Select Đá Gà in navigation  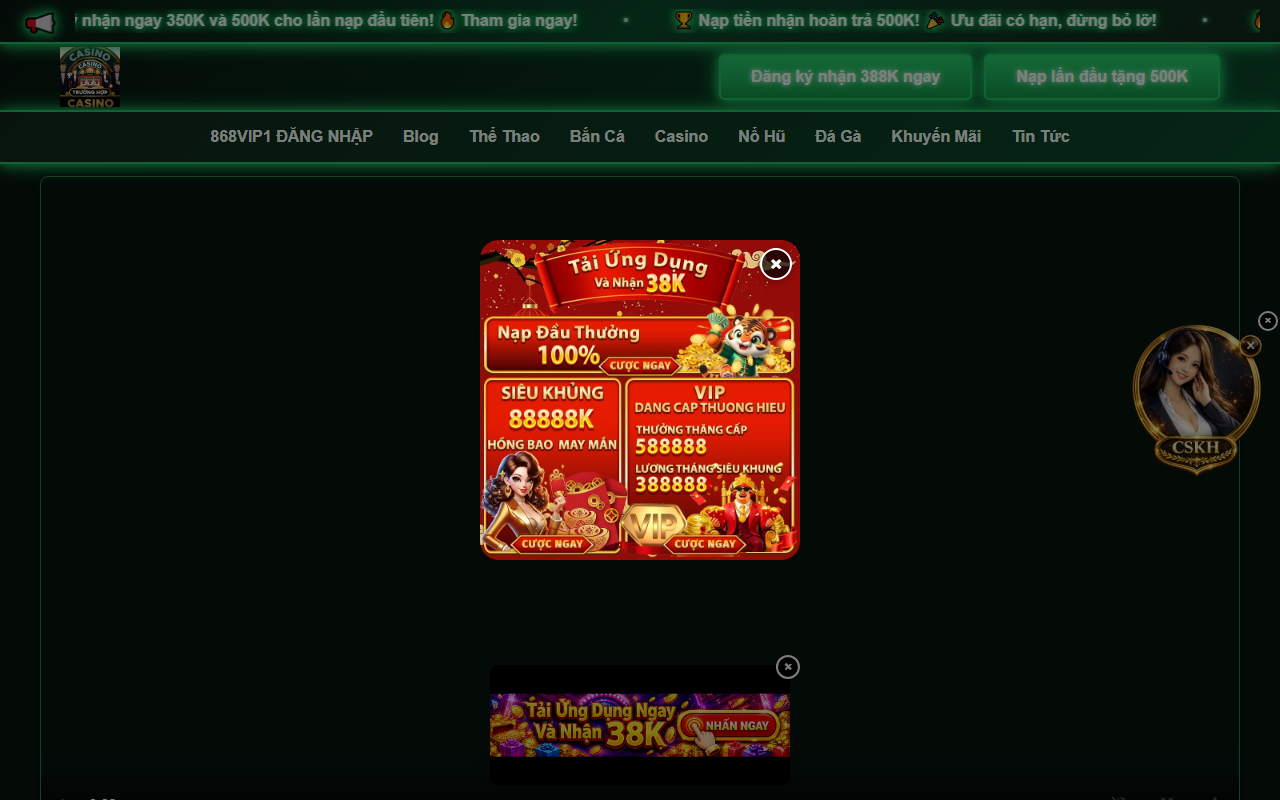[x=838, y=136]
